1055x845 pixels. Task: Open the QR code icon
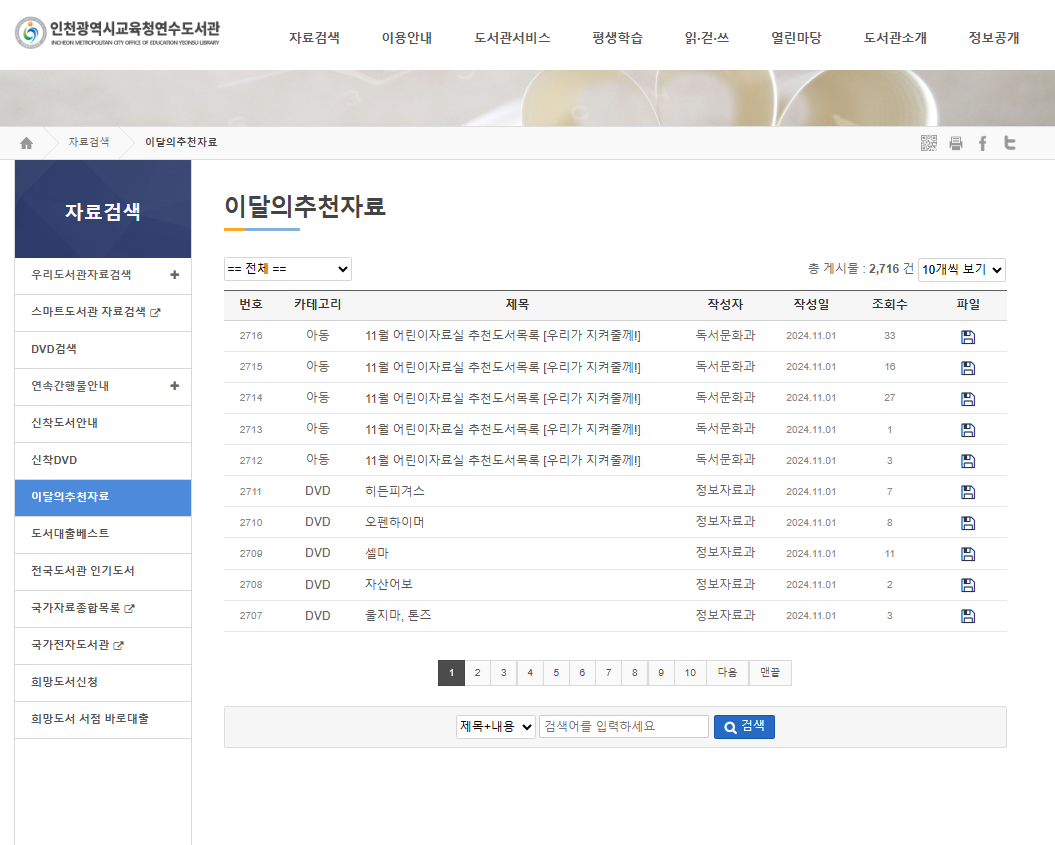(x=929, y=143)
